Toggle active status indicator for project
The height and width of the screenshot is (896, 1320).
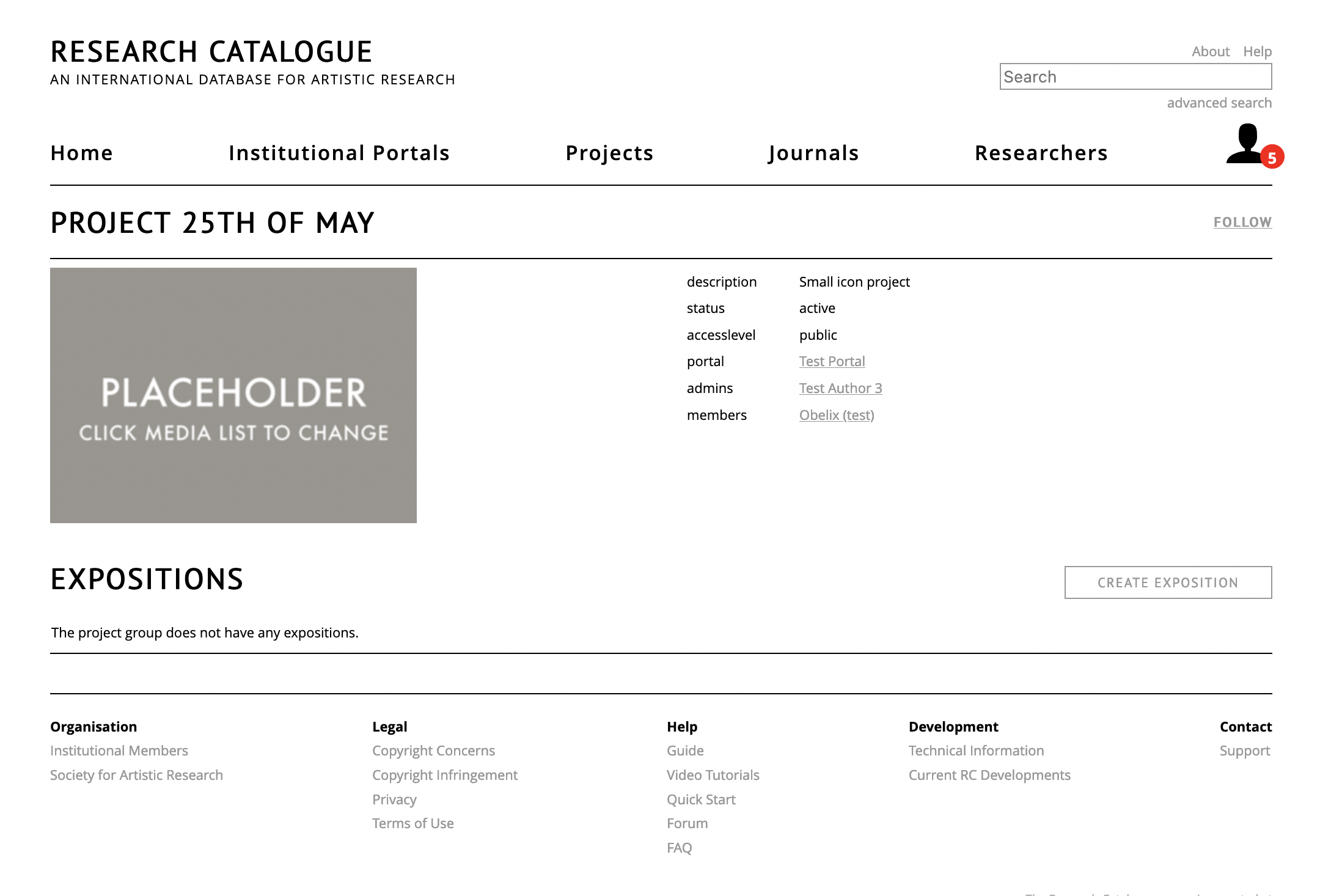coord(817,307)
